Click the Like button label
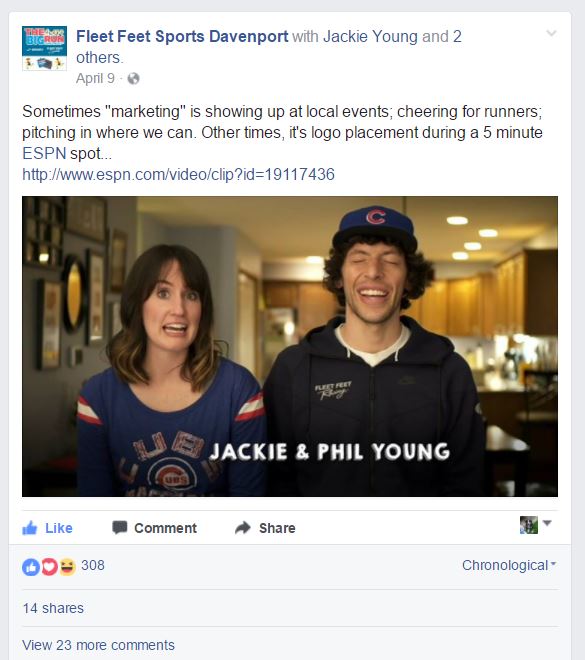This screenshot has height=660, width=585. [58, 528]
